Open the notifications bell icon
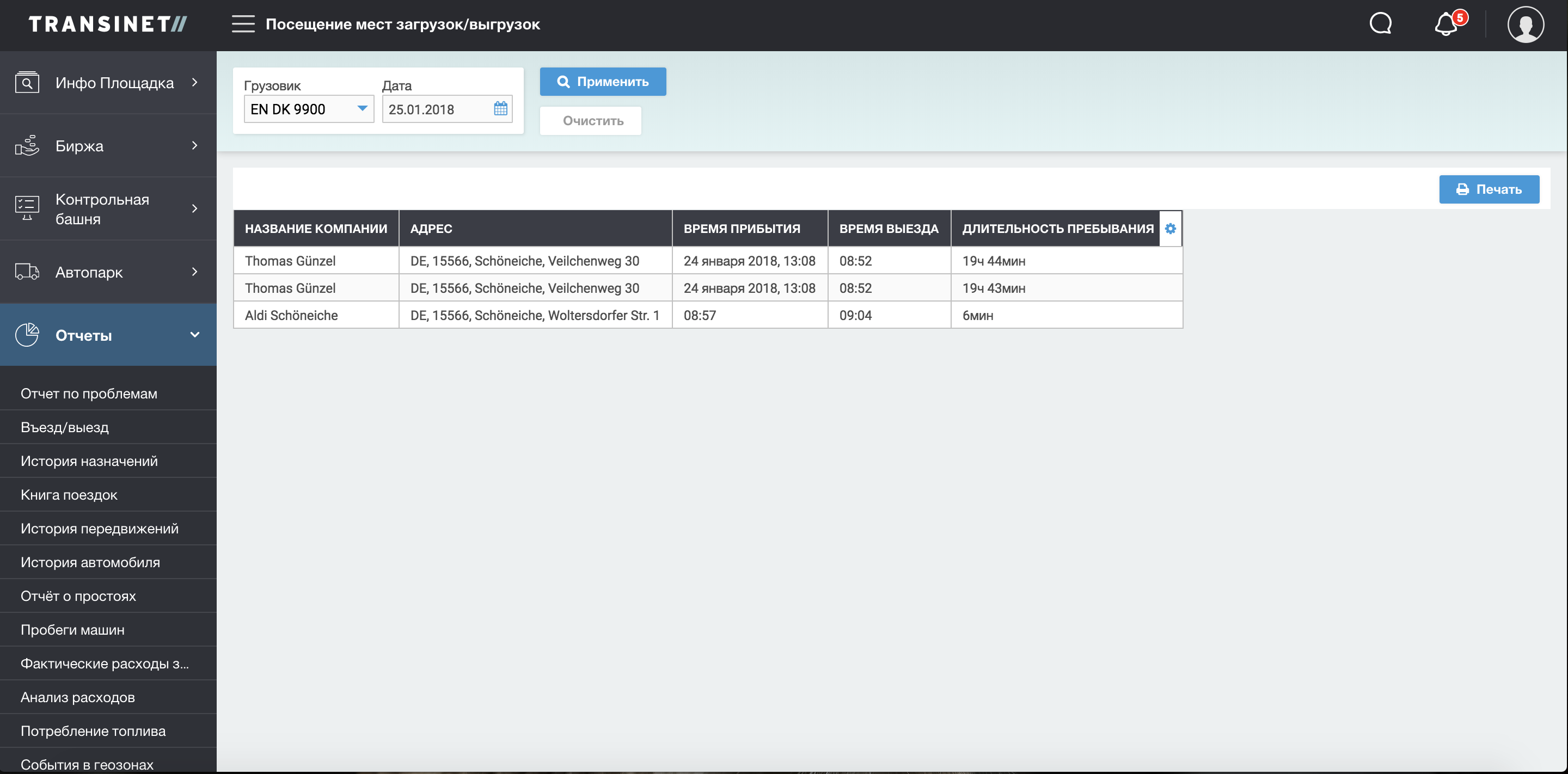This screenshot has width=1568, height=774. [x=1445, y=25]
